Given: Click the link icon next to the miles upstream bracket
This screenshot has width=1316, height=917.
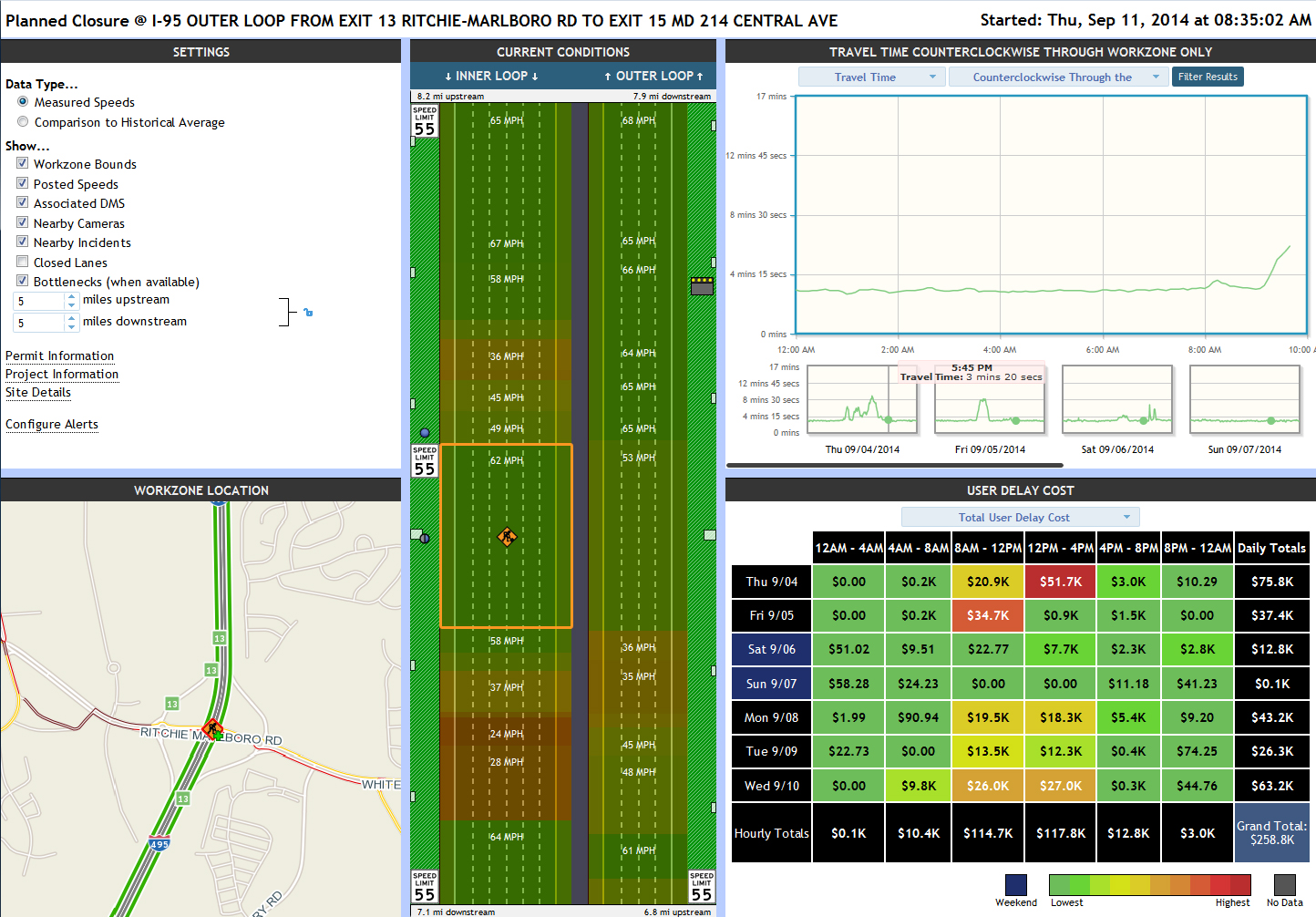Looking at the screenshot, I should click(x=308, y=313).
